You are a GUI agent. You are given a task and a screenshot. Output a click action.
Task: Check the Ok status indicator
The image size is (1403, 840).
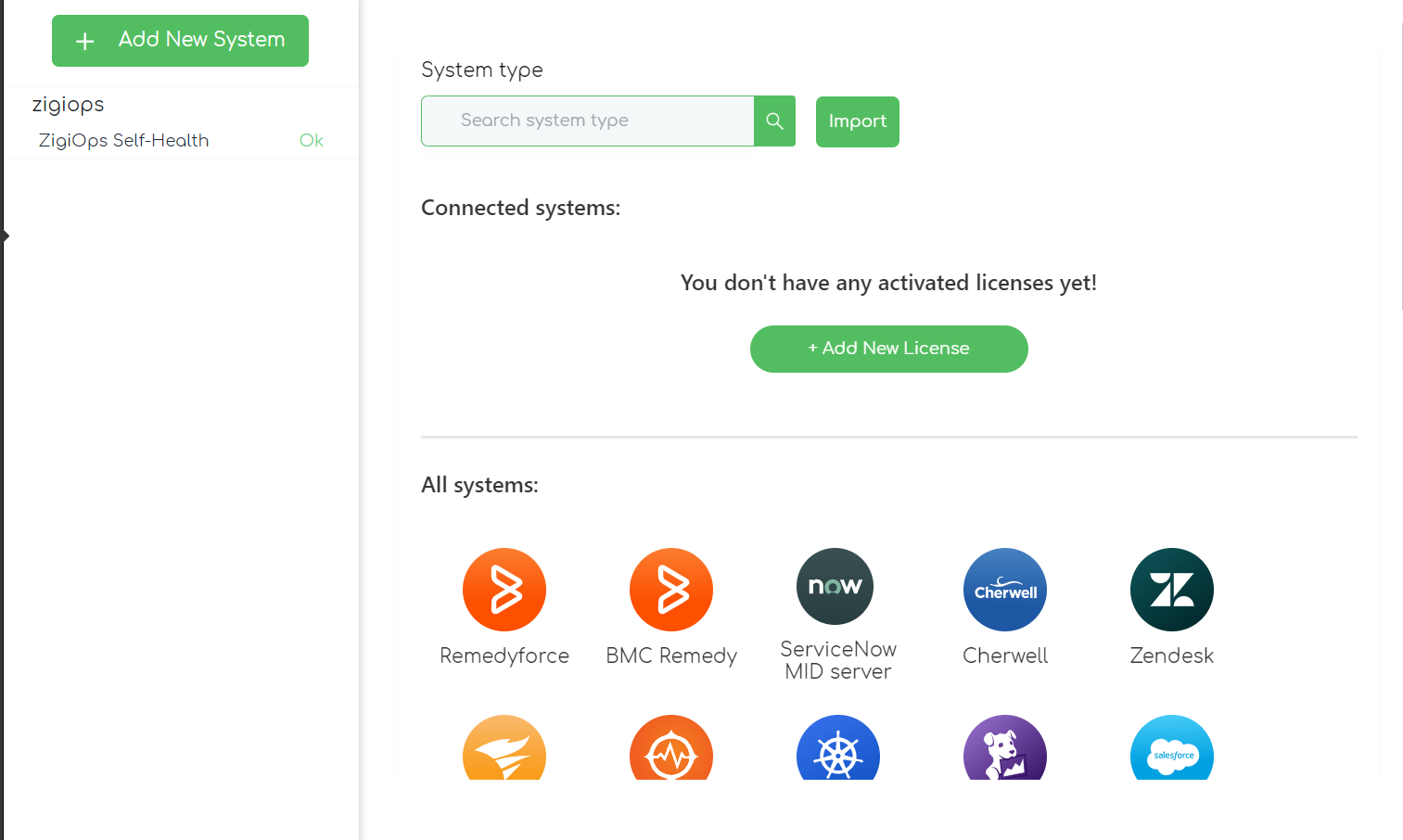tap(312, 140)
